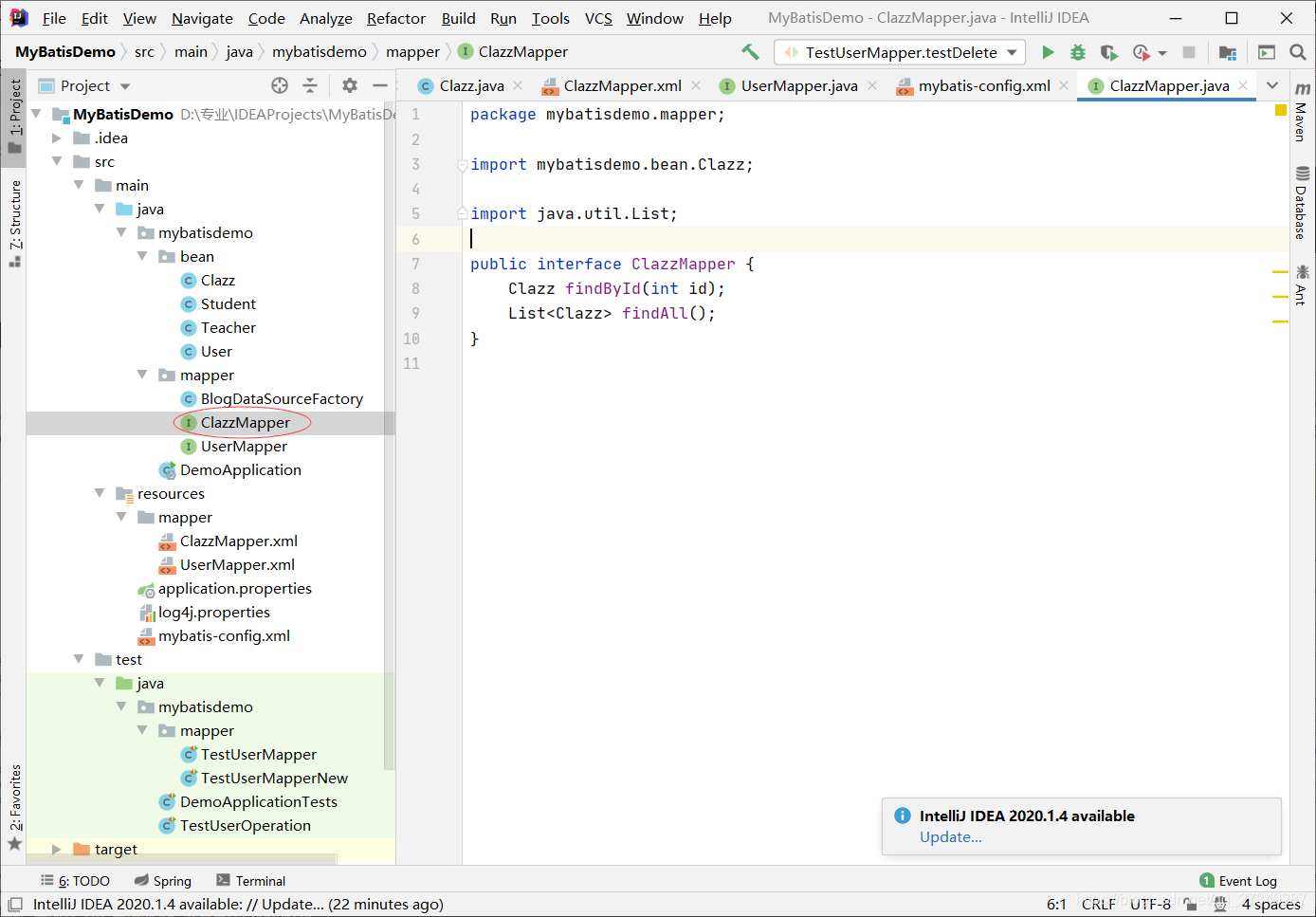Click the Update... link in notification
This screenshot has height=917, width=1316.
pos(950,836)
